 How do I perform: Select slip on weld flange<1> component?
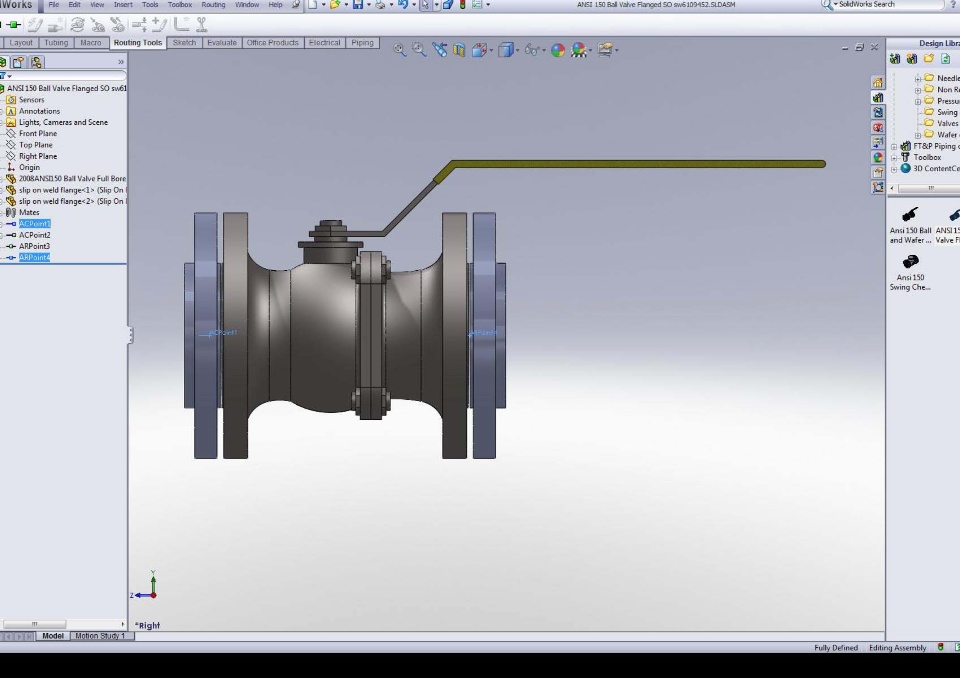click(x=72, y=190)
